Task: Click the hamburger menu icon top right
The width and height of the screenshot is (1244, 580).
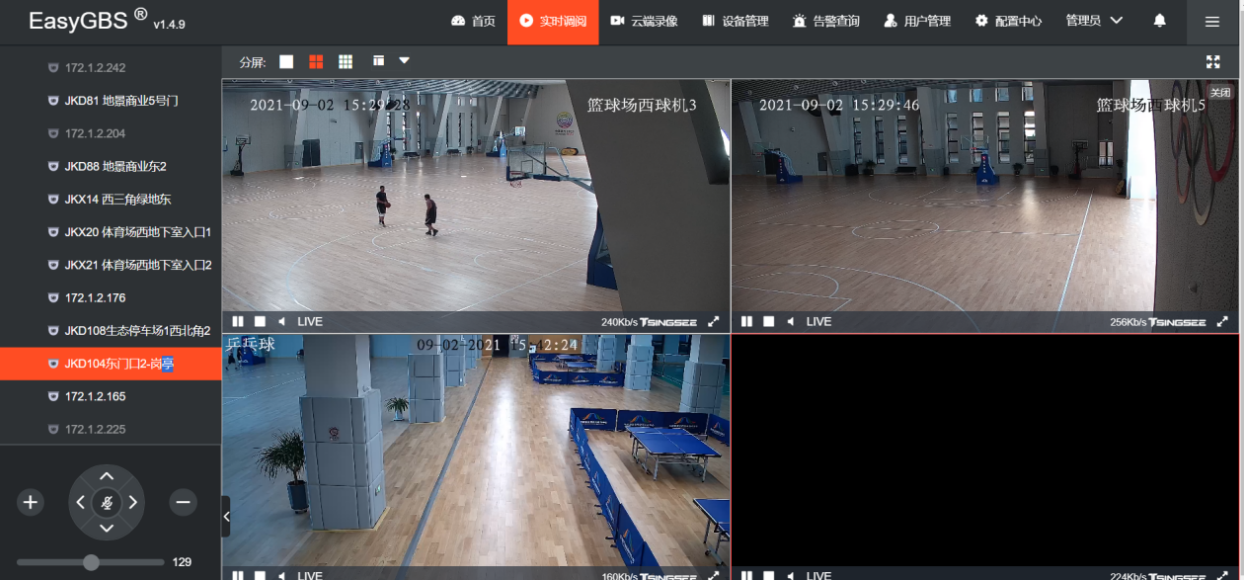Action: click(x=1212, y=21)
